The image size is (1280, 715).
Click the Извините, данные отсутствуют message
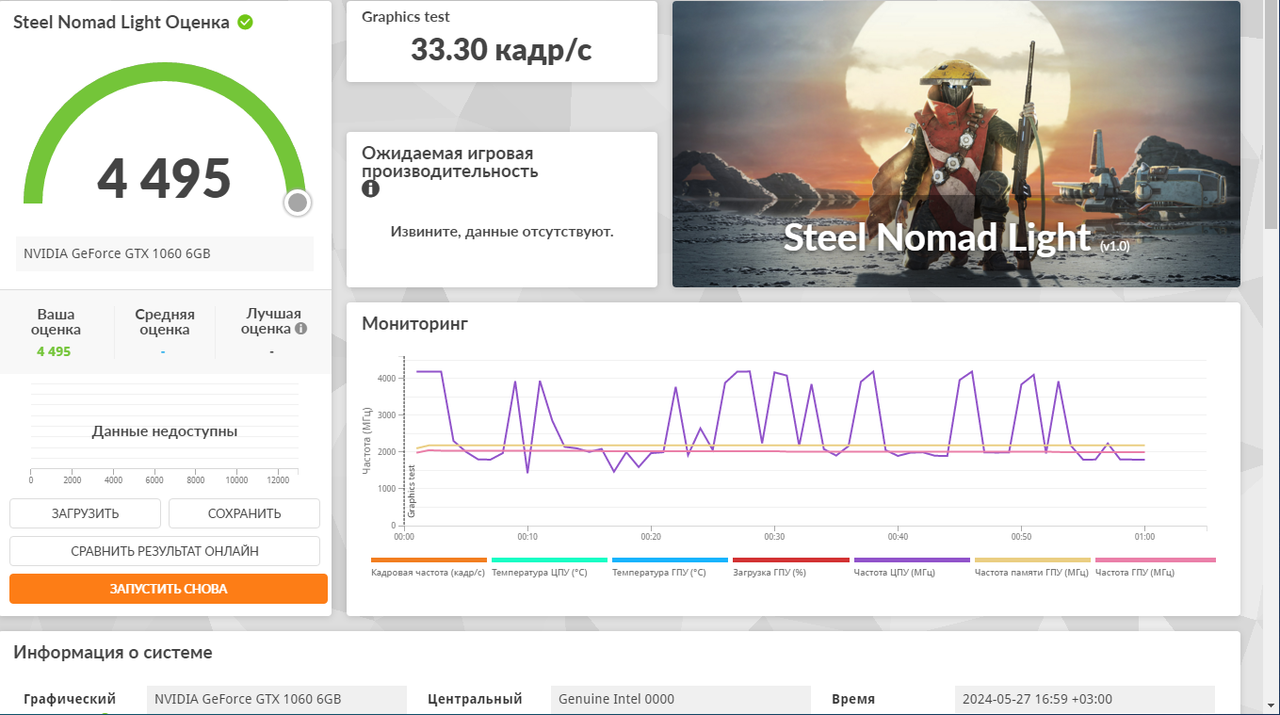click(x=502, y=231)
